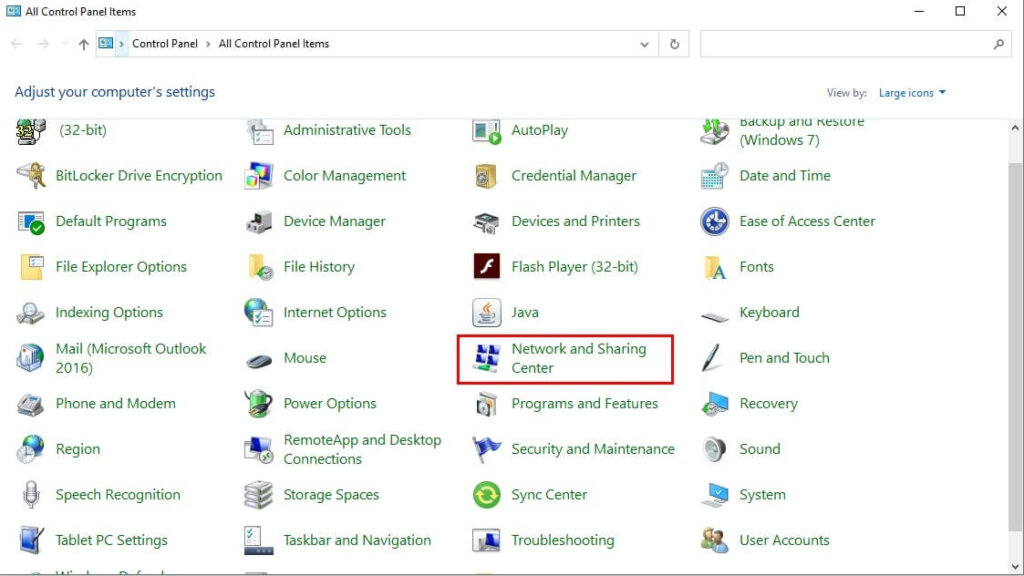Open the File History folder icon

[259, 266]
